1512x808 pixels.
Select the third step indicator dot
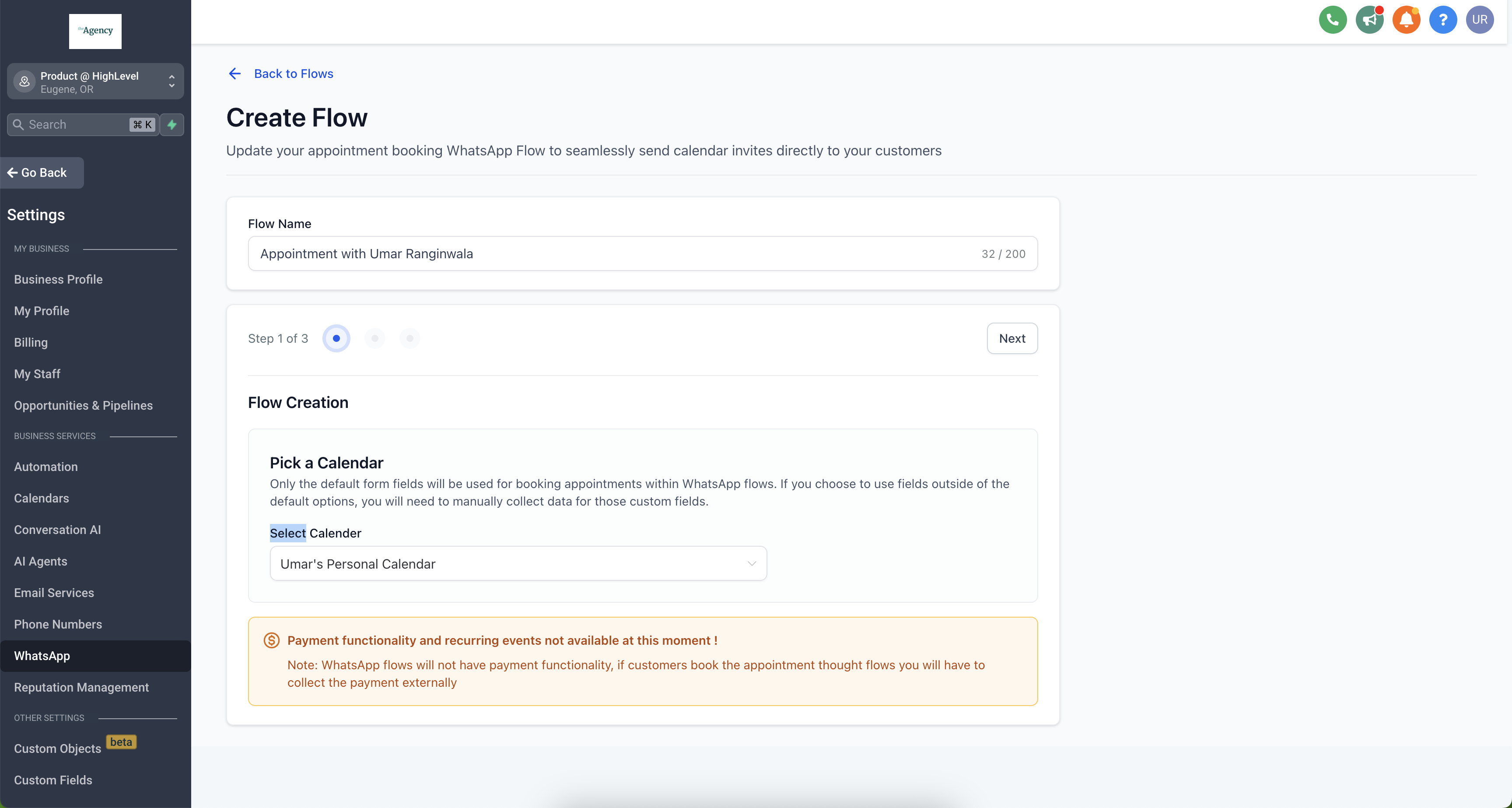pyautogui.click(x=409, y=338)
